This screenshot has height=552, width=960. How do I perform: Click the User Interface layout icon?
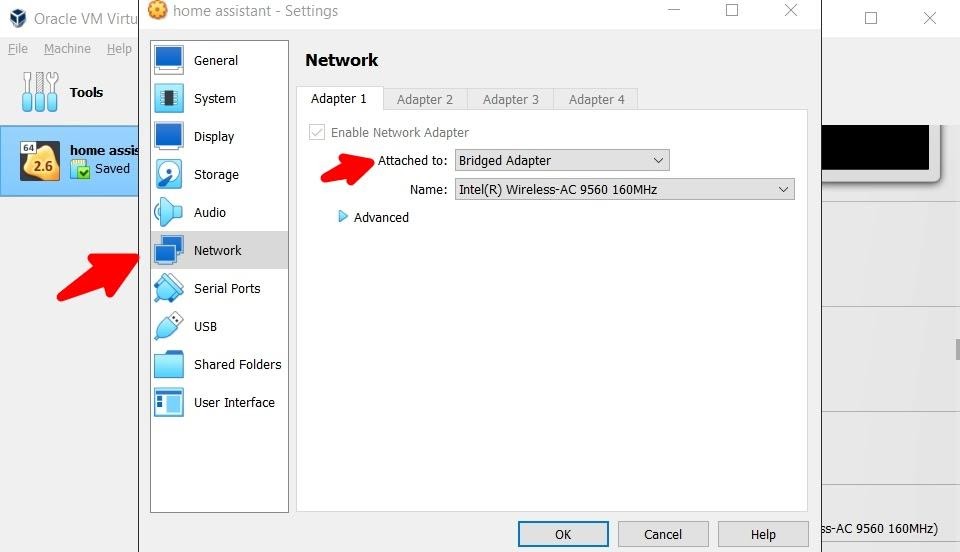169,403
